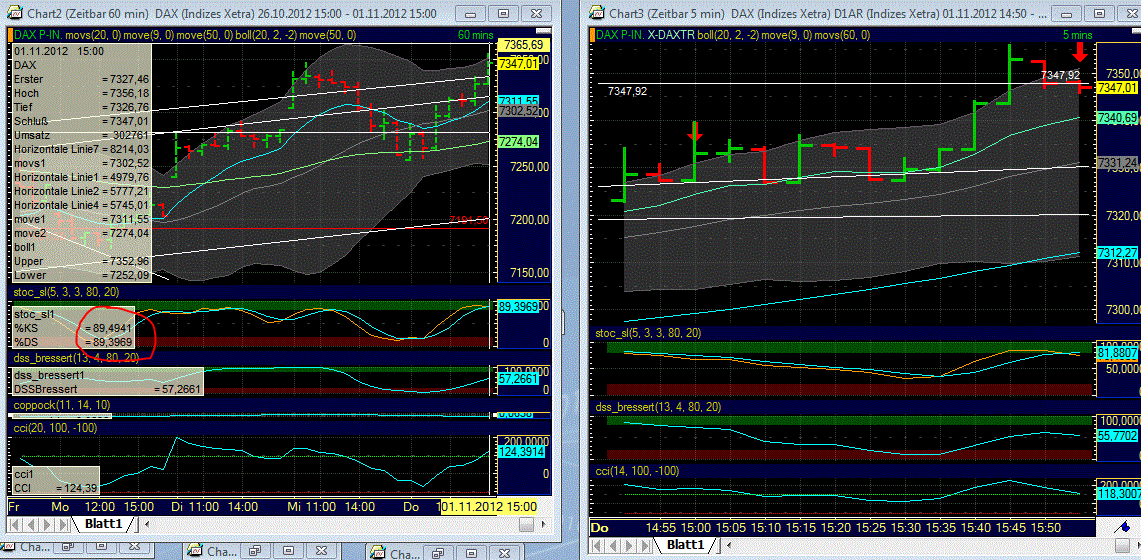
Task: Click the green 7274,04 price label
Action: 518,142
